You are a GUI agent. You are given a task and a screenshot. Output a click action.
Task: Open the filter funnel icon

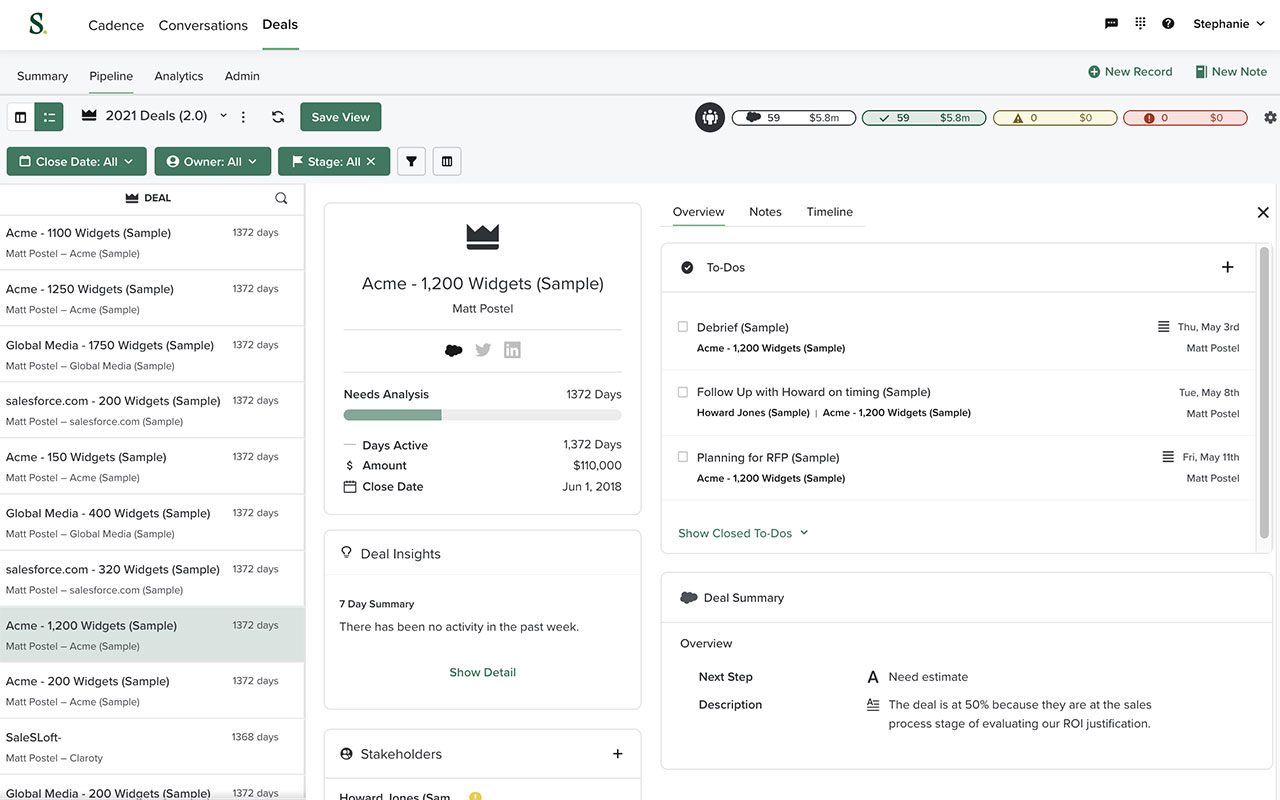pyautogui.click(x=411, y=161)
